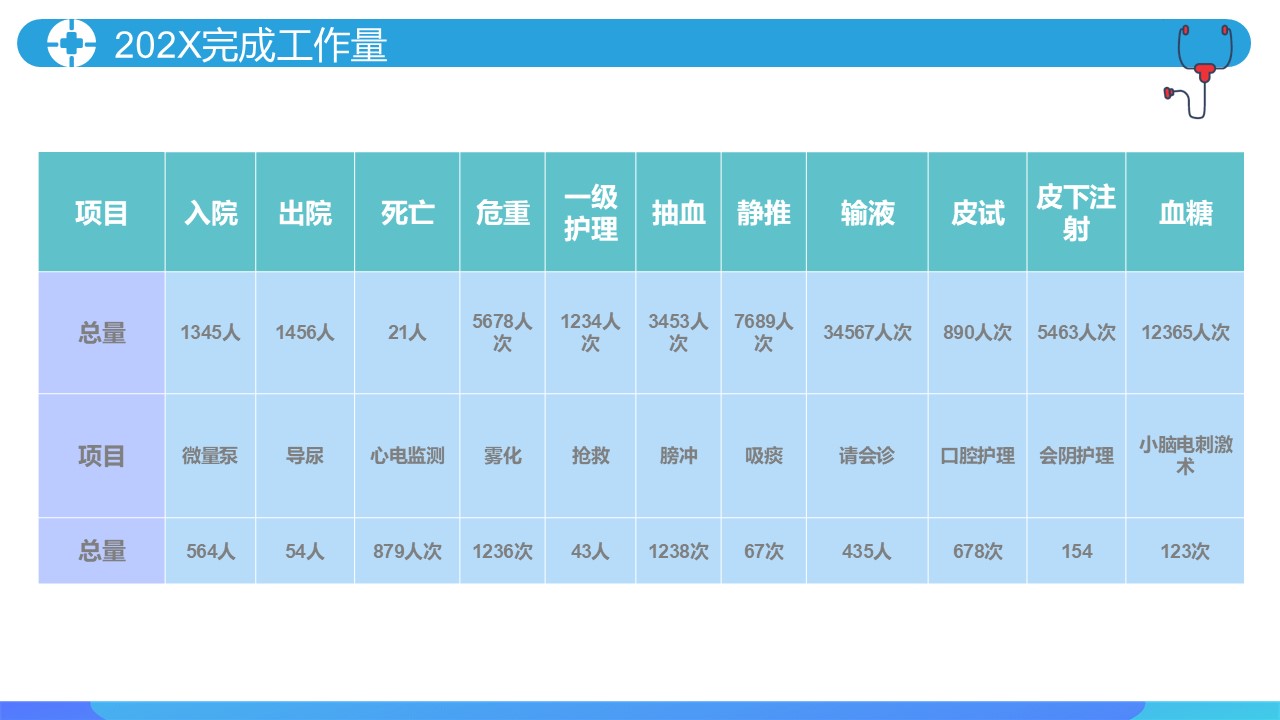Click the 出院 column header
The height and width of the screenshot is (720, 1280).
click(305, 212)
